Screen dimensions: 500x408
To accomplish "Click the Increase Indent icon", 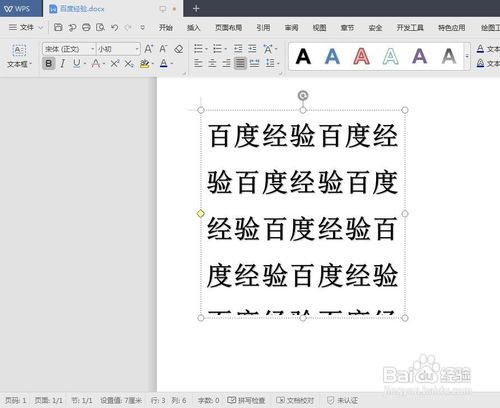I will [252, 49].
